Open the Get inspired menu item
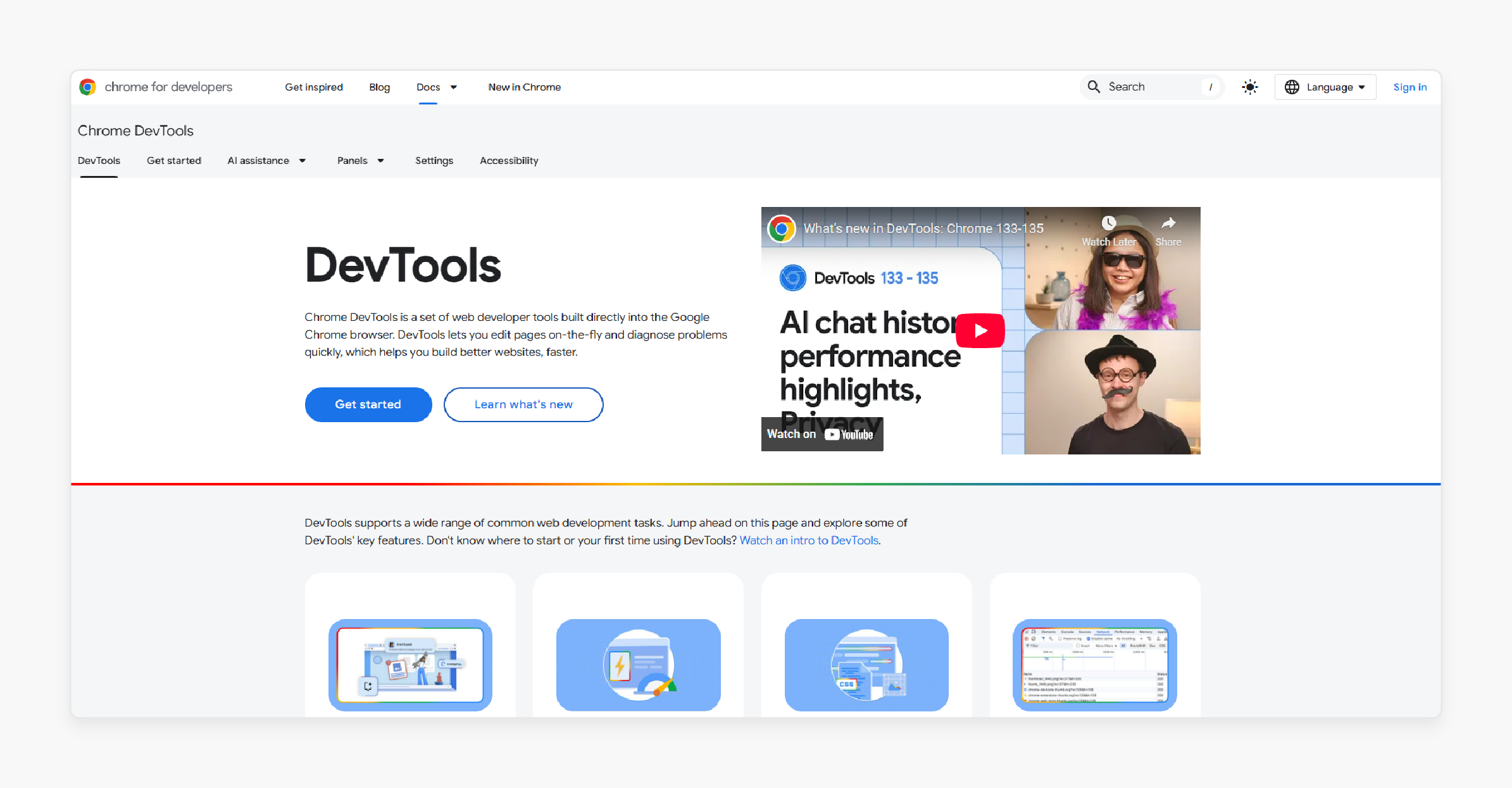Image resolution: width=1512 pixels, height=788 pixels. coord(314,87)
